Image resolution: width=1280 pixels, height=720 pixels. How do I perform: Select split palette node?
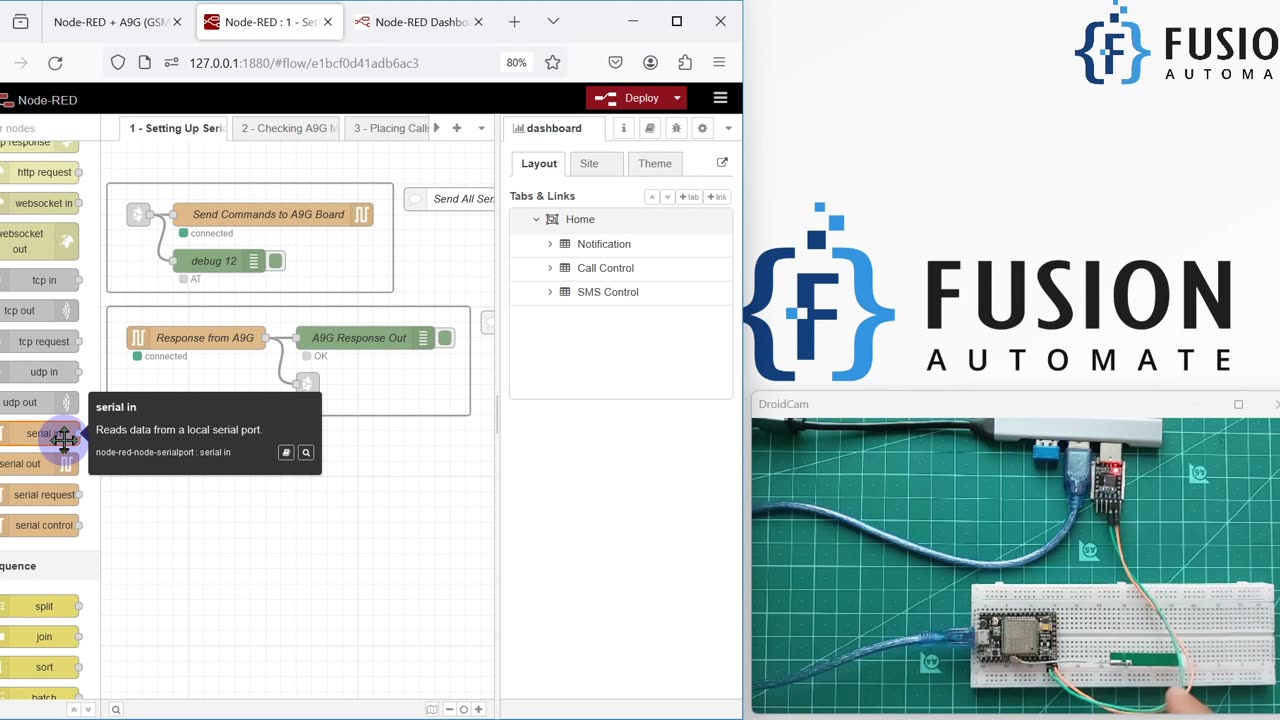pyautogui.click(x=40, y=606)
